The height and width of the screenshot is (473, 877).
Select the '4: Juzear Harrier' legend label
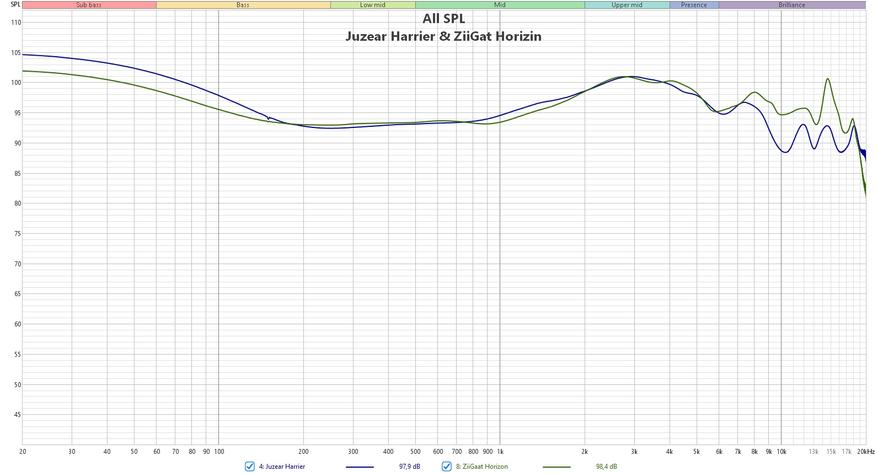282,466
